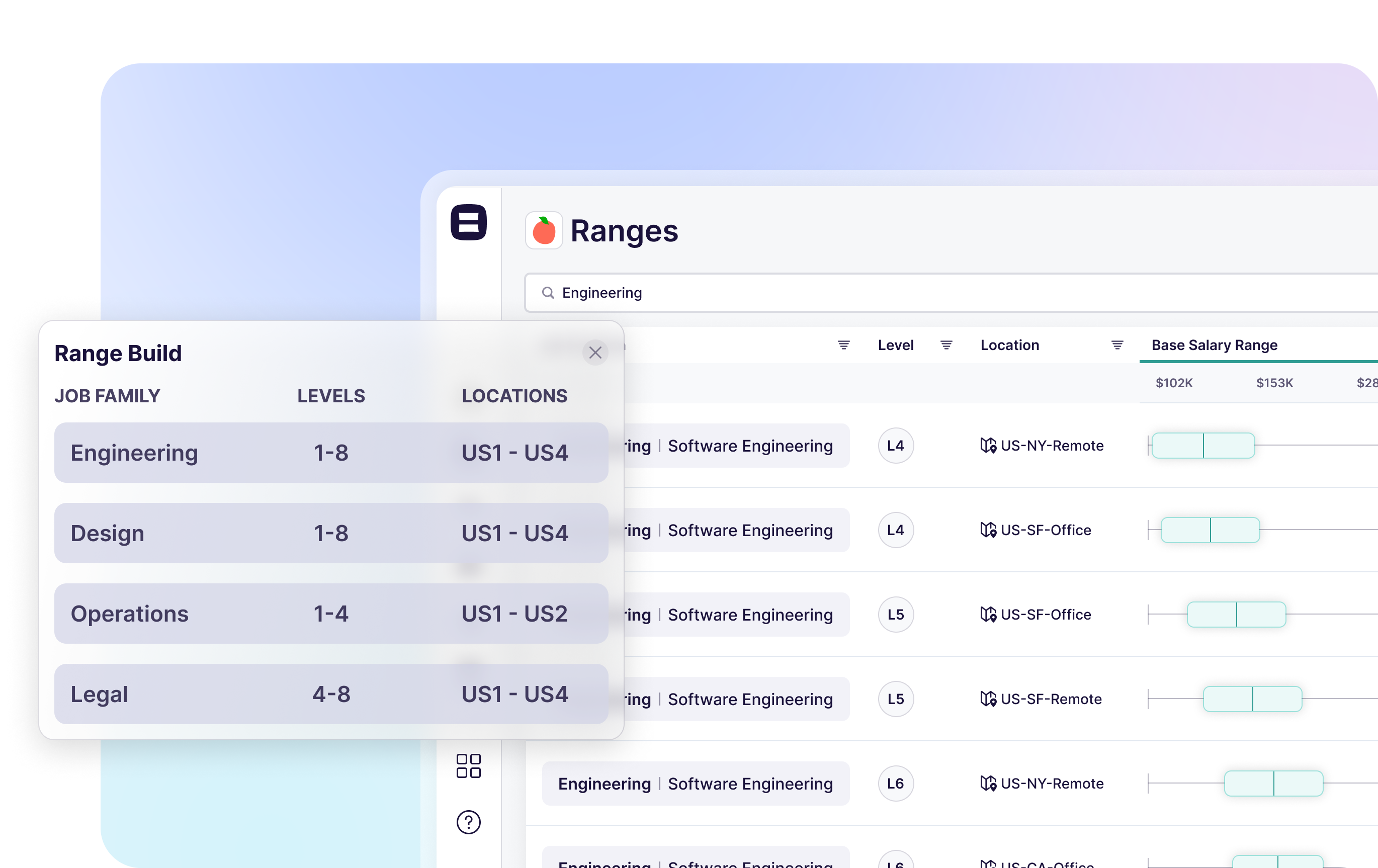Click the map pin icon for US-NY-Remote L4

(988, 445)
